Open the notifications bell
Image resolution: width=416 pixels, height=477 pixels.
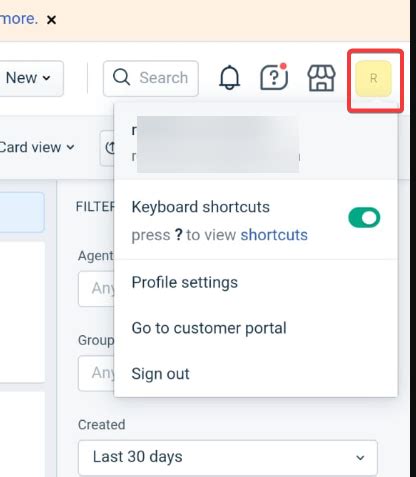pos(229,78)
